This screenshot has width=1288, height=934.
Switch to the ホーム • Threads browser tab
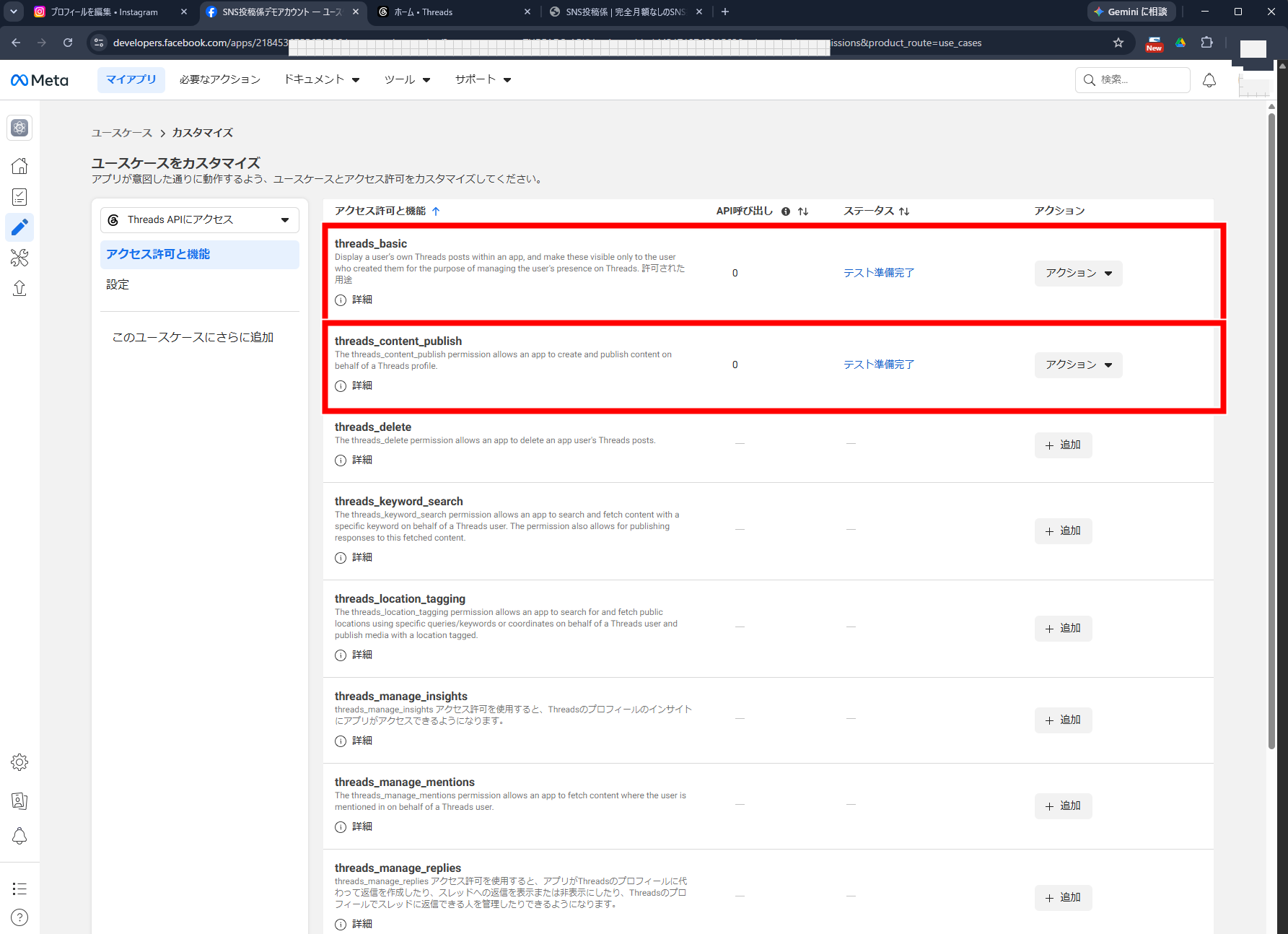pos(455,12)
